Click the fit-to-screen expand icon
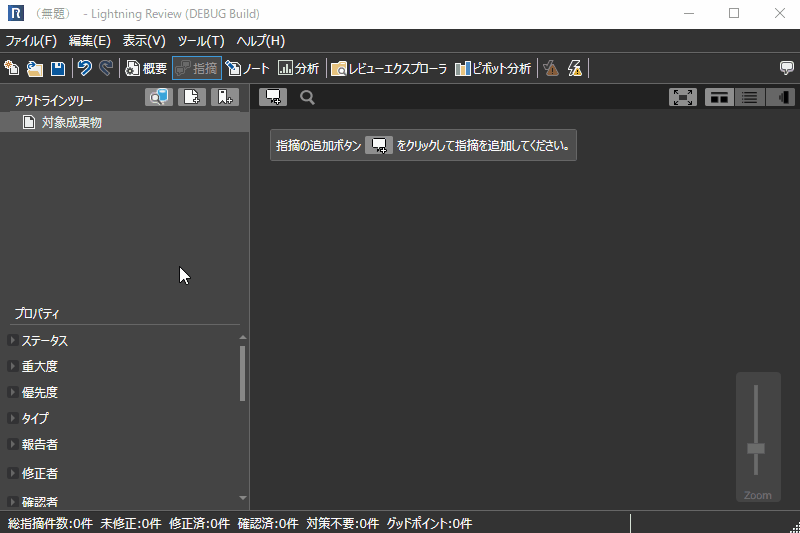This screenshot has width=800, height=533. (x=683, y=97)
